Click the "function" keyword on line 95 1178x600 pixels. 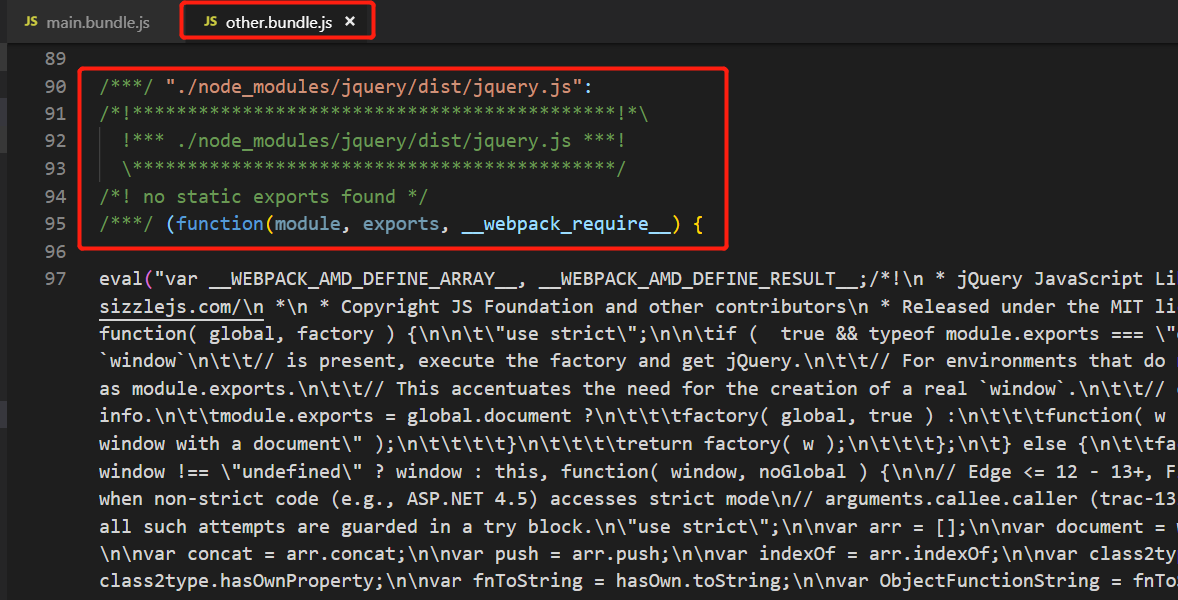coord(220,224)
